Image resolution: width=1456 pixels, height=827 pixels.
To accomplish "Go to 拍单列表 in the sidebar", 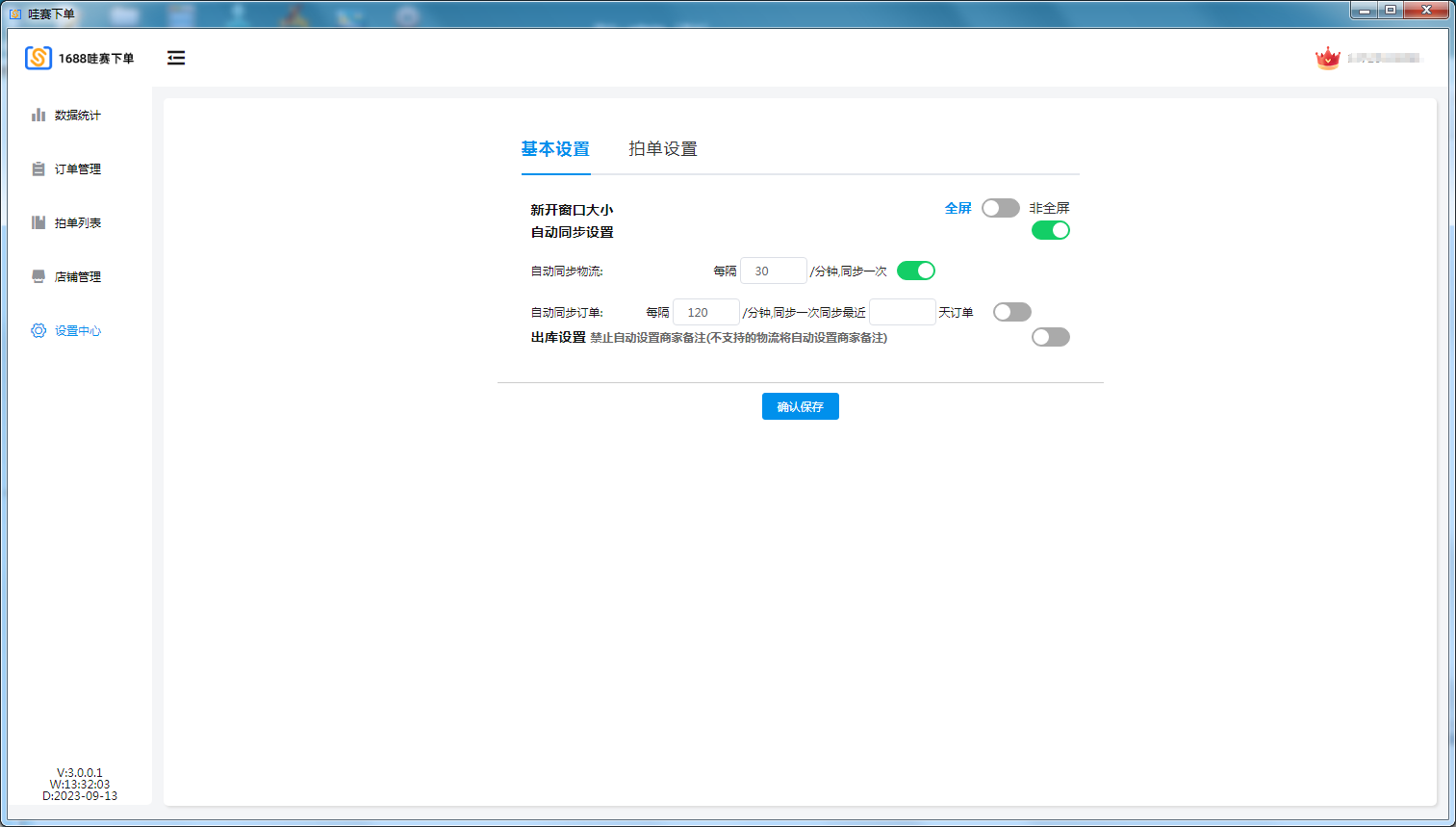I will click(x=77, y=223).
